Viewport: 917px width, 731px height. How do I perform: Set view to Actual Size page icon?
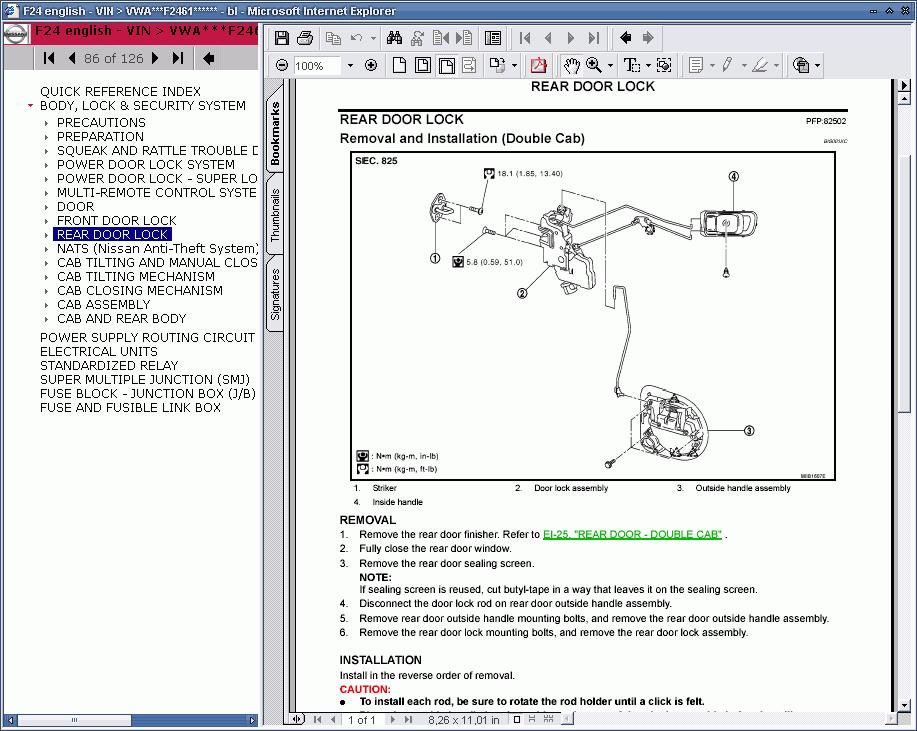point(399,65)
